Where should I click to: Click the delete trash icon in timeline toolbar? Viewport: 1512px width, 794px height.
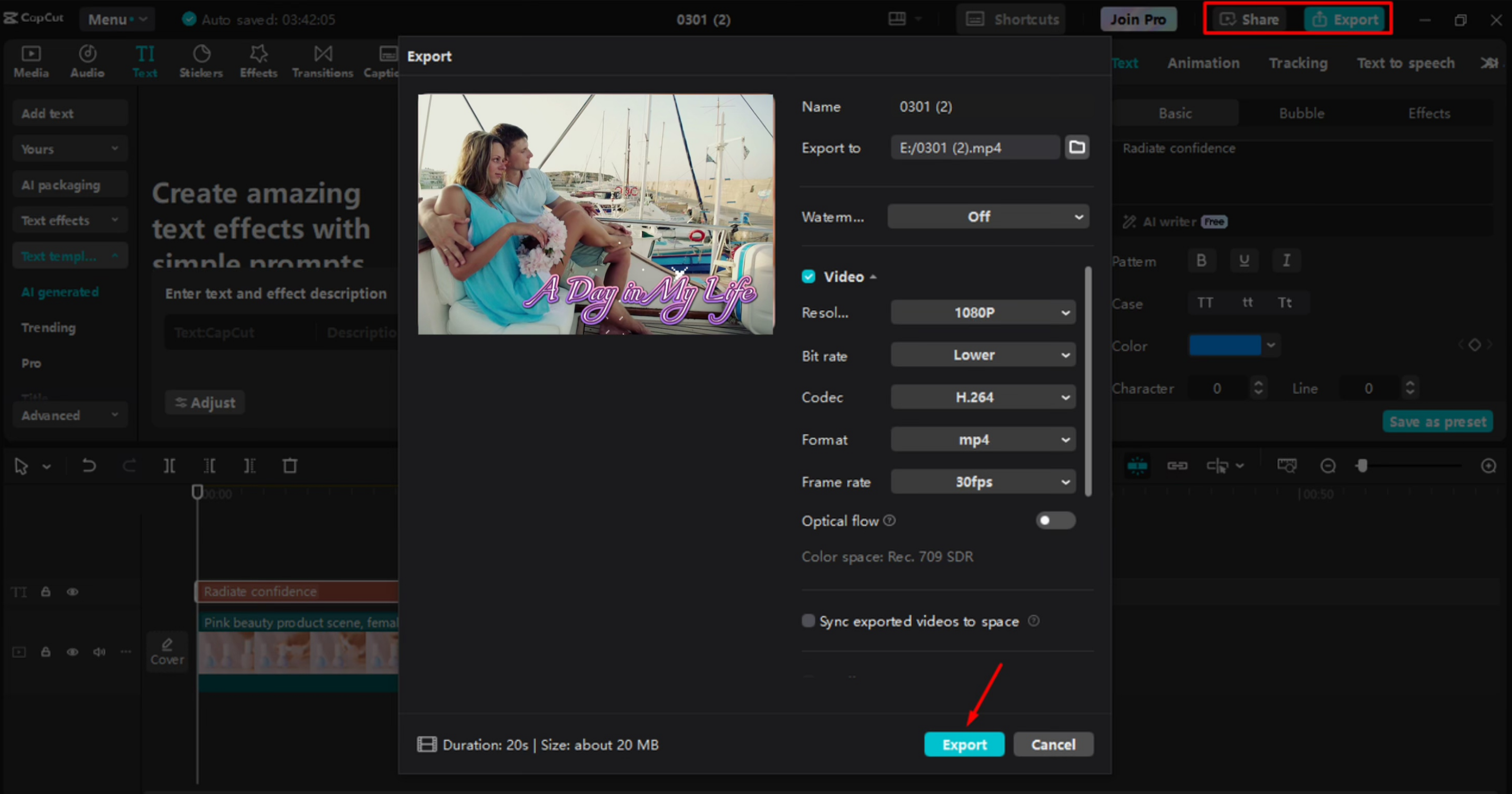[290, 466]
